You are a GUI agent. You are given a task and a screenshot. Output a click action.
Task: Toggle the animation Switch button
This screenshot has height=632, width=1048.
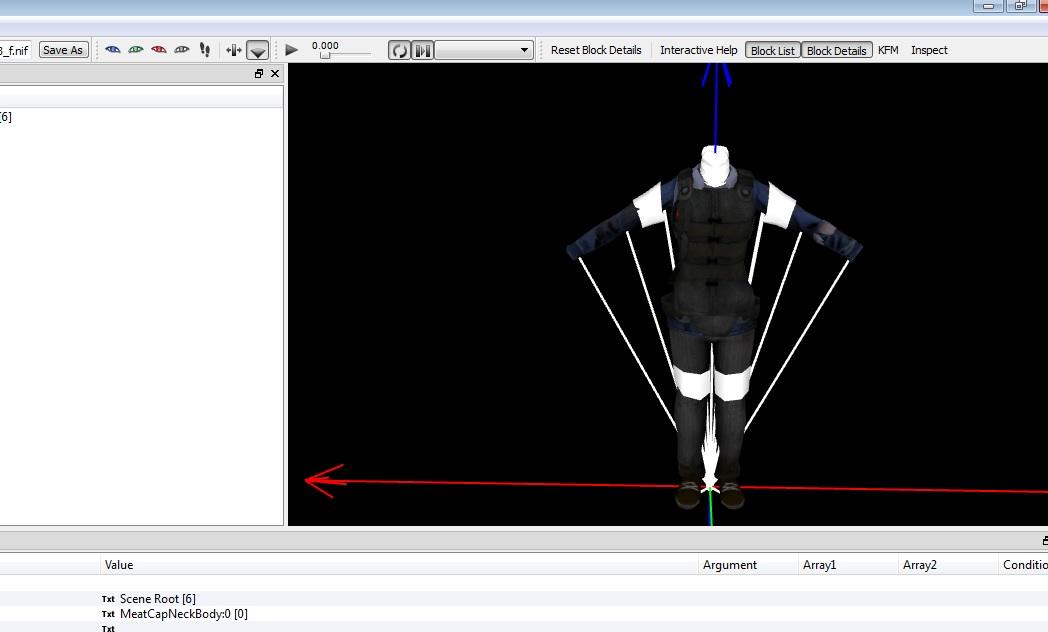coord(422,50)
